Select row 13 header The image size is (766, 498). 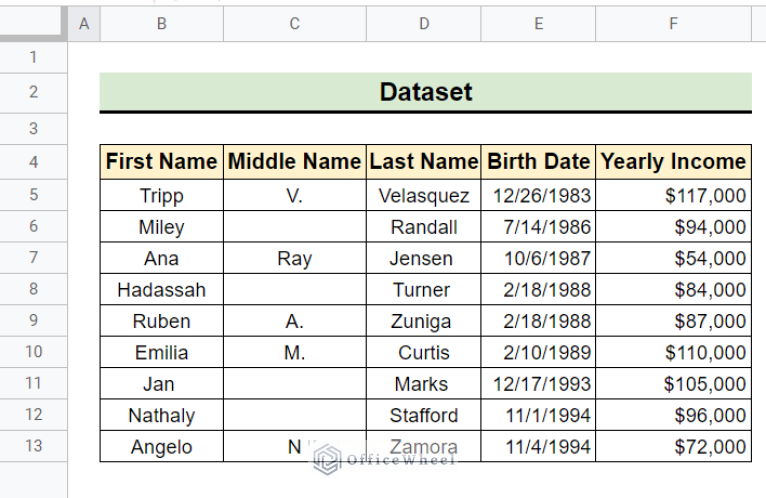[33, 446]
